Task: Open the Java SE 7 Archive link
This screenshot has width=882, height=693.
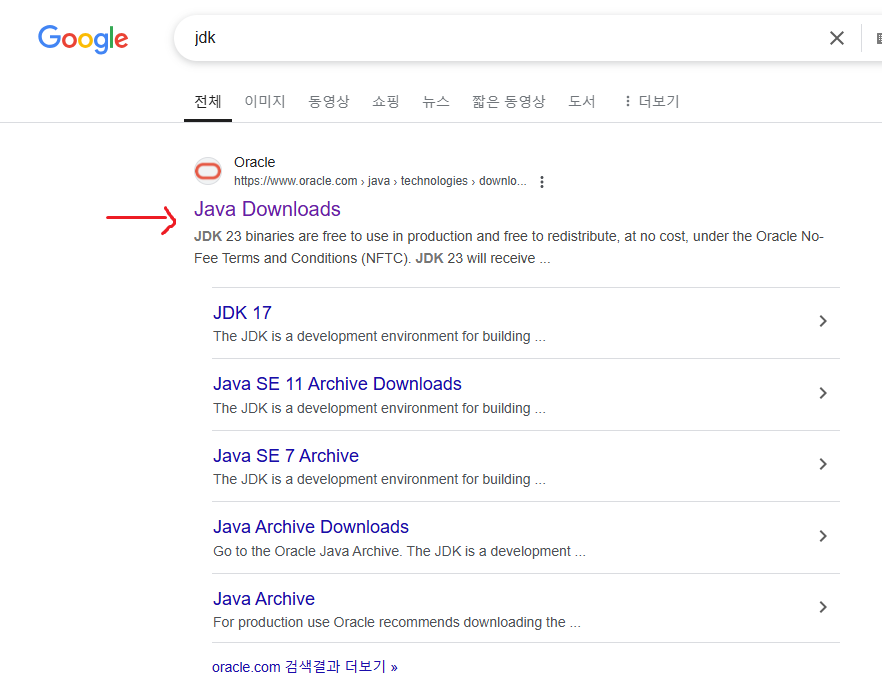Action: coord(286,456)
